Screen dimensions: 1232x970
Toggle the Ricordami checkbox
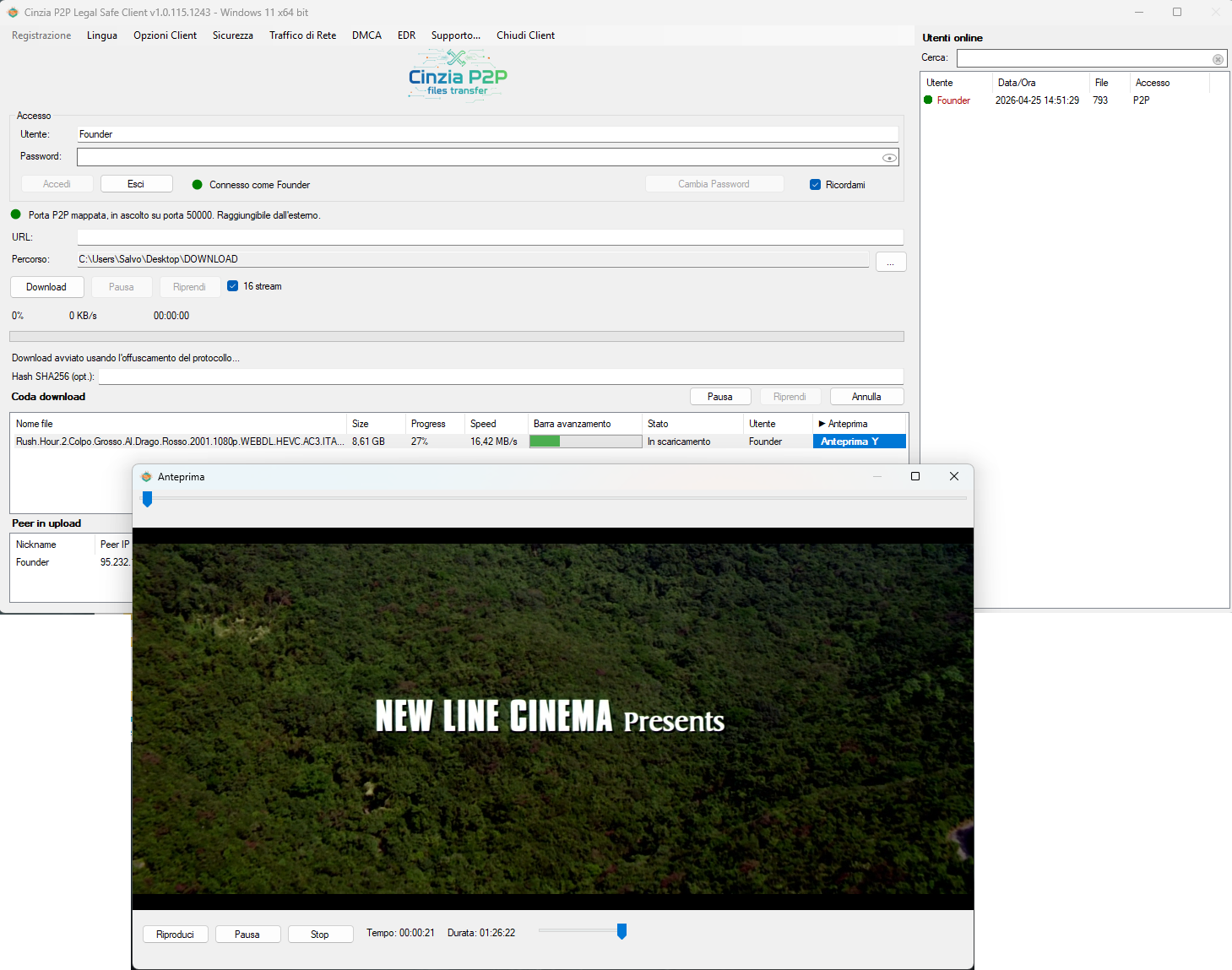pos(815,185)
